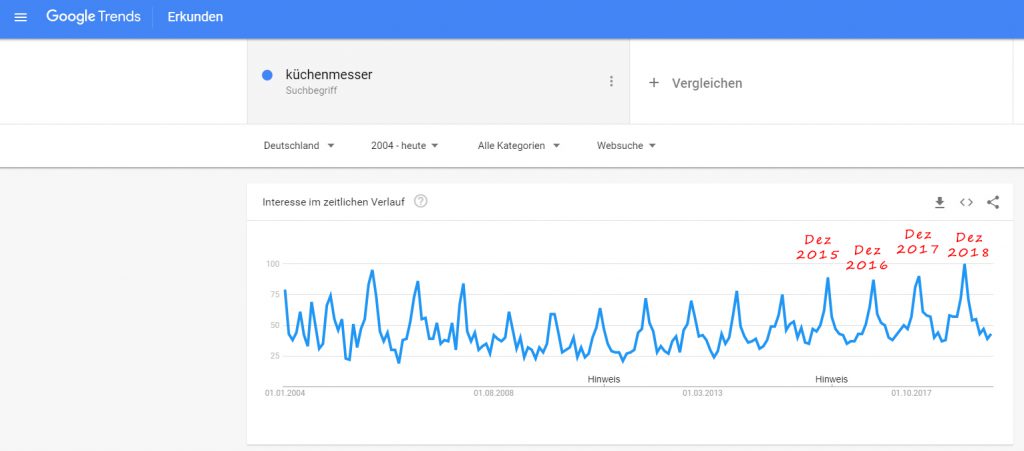1024x451 pixels.
Task: Open the embed code icon
Action: click(966, 202)
